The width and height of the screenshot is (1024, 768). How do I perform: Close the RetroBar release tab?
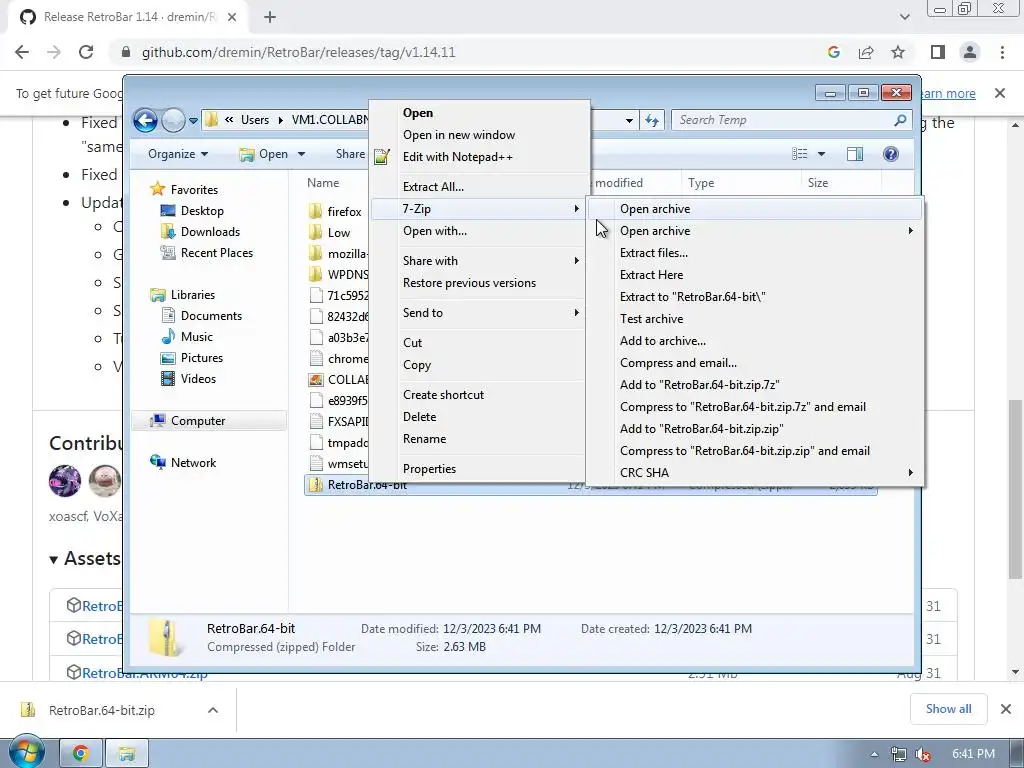click(232, 17)
